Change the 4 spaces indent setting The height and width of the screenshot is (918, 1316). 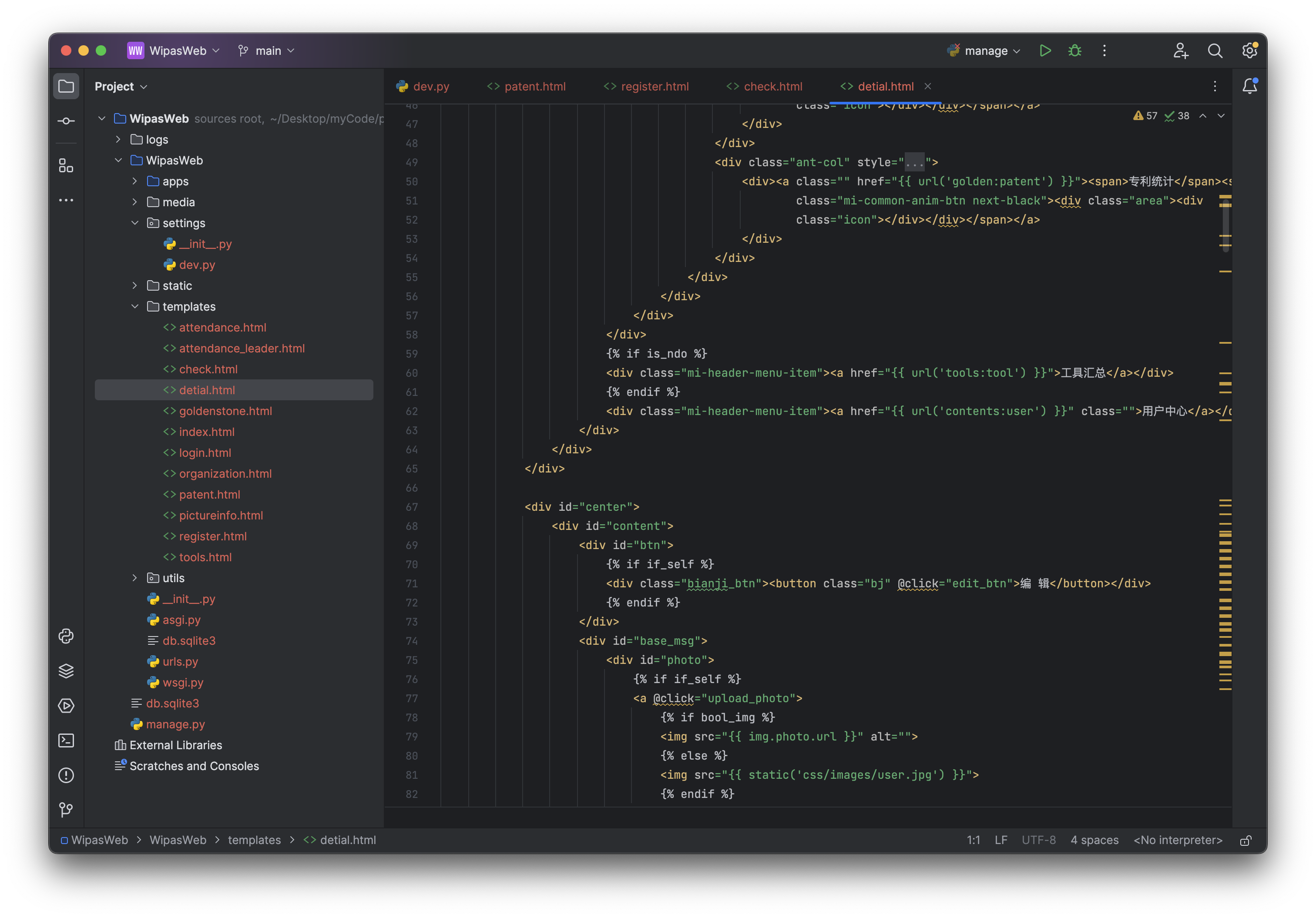pos(1094,841)
